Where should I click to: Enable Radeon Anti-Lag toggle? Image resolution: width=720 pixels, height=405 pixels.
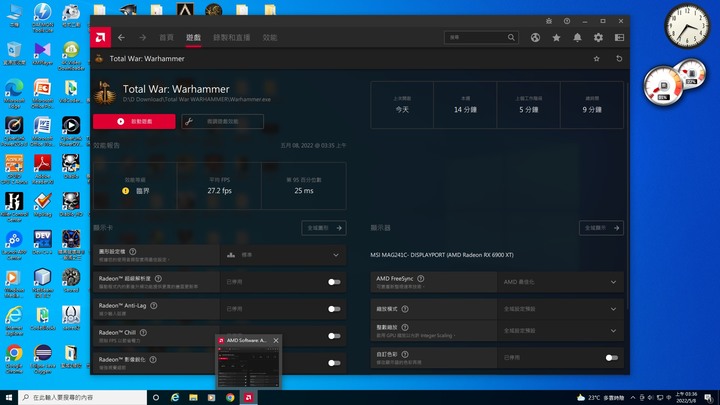click(334, 309)
